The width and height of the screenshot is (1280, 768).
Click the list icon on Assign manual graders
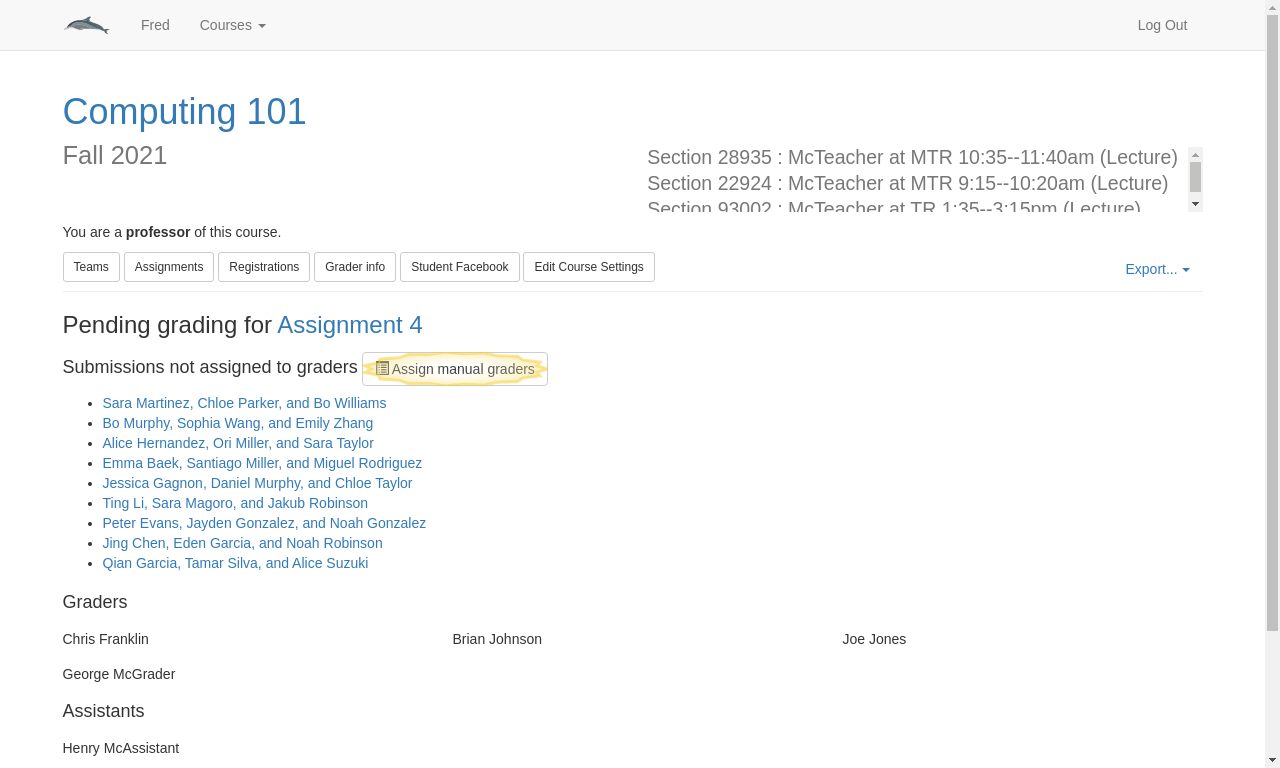[382, 369]
